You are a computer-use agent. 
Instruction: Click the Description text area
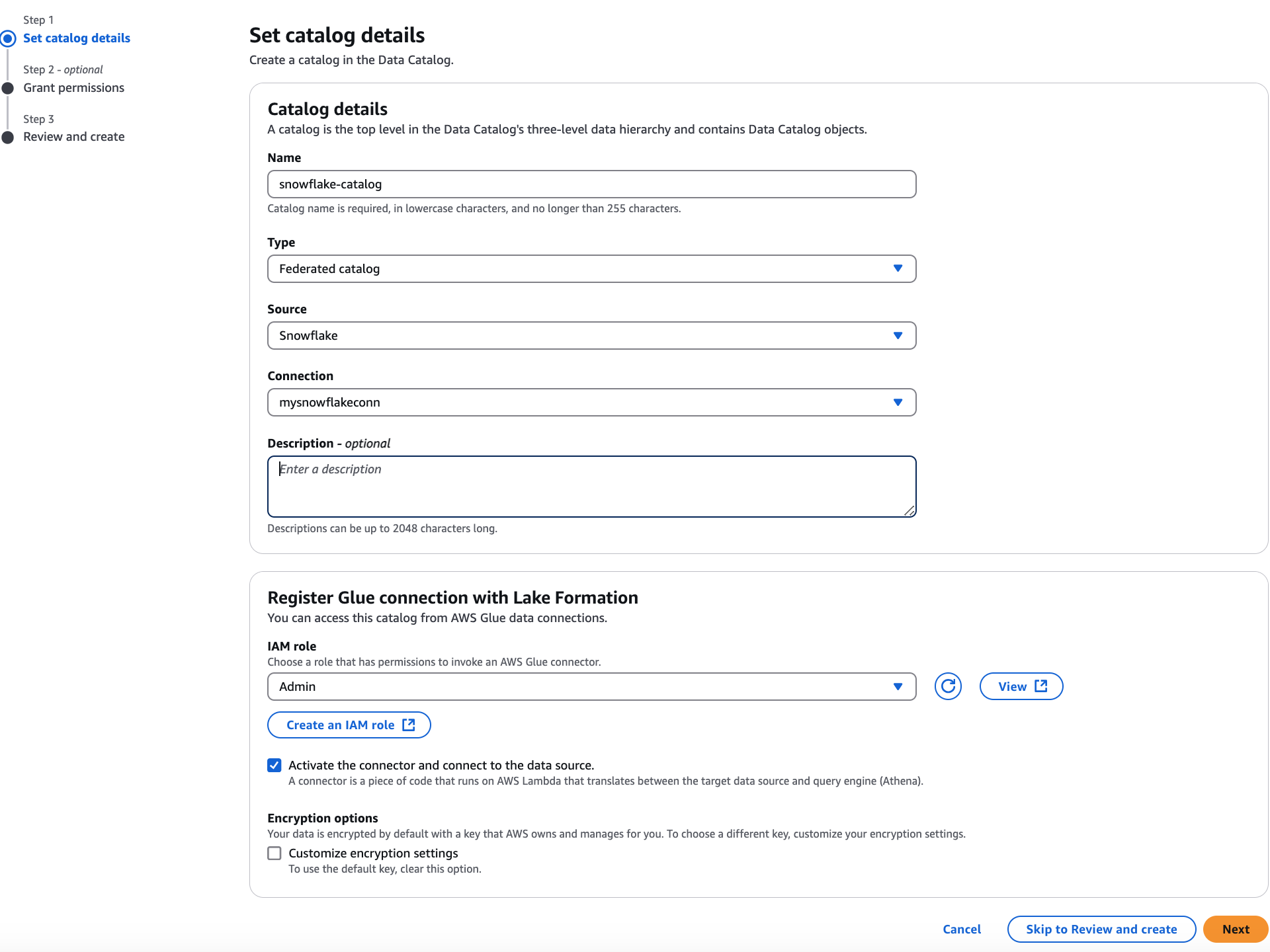(591, 486)
